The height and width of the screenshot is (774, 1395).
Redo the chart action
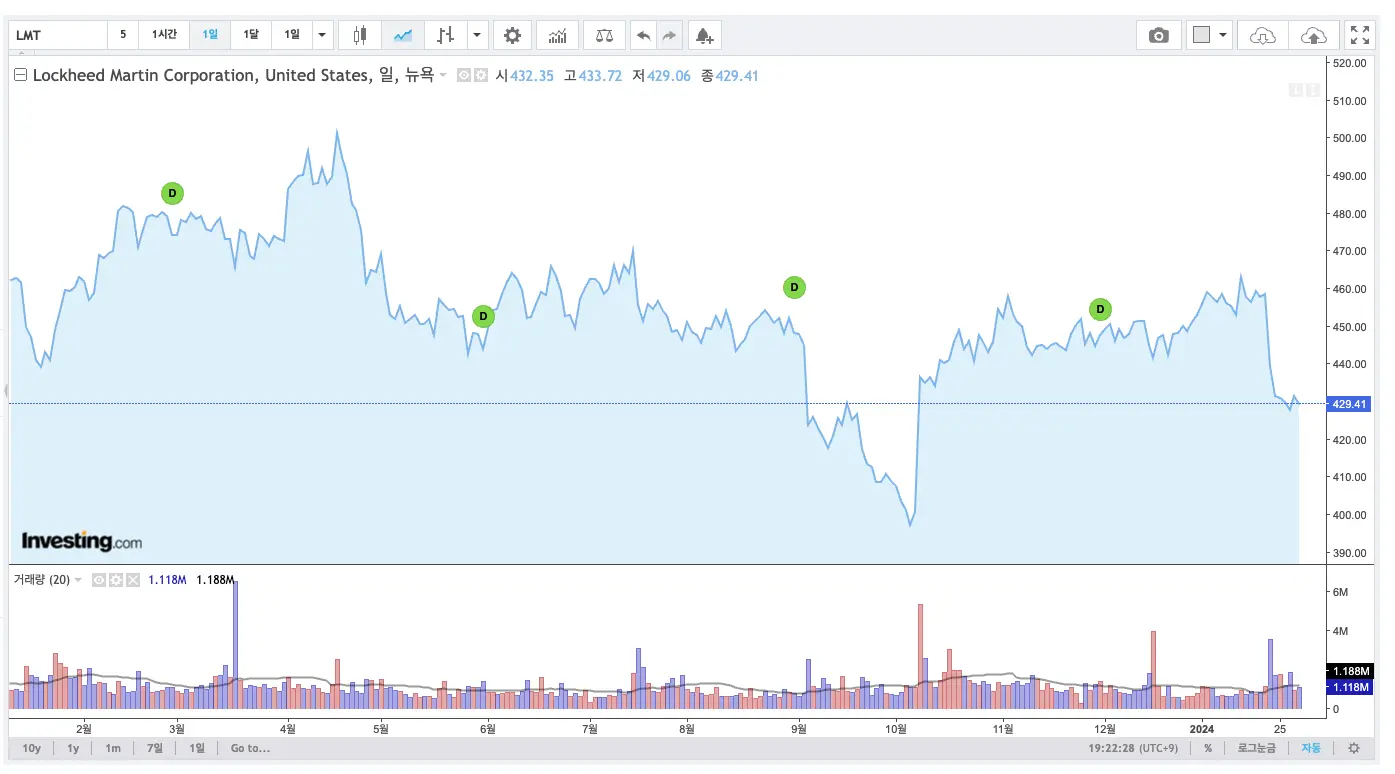tap(669, 35)
